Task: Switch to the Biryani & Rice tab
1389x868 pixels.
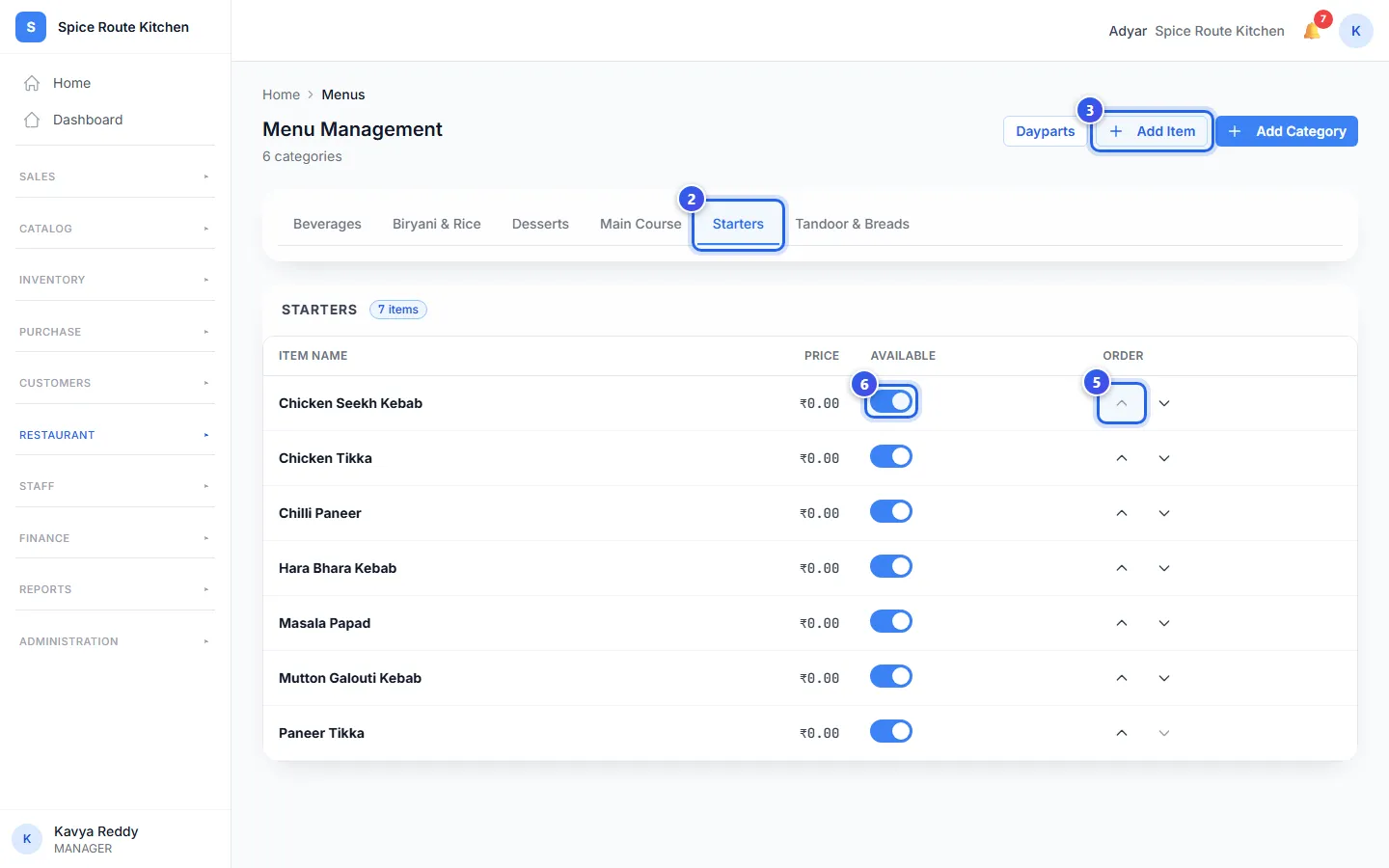Action: tap(437, 224)
